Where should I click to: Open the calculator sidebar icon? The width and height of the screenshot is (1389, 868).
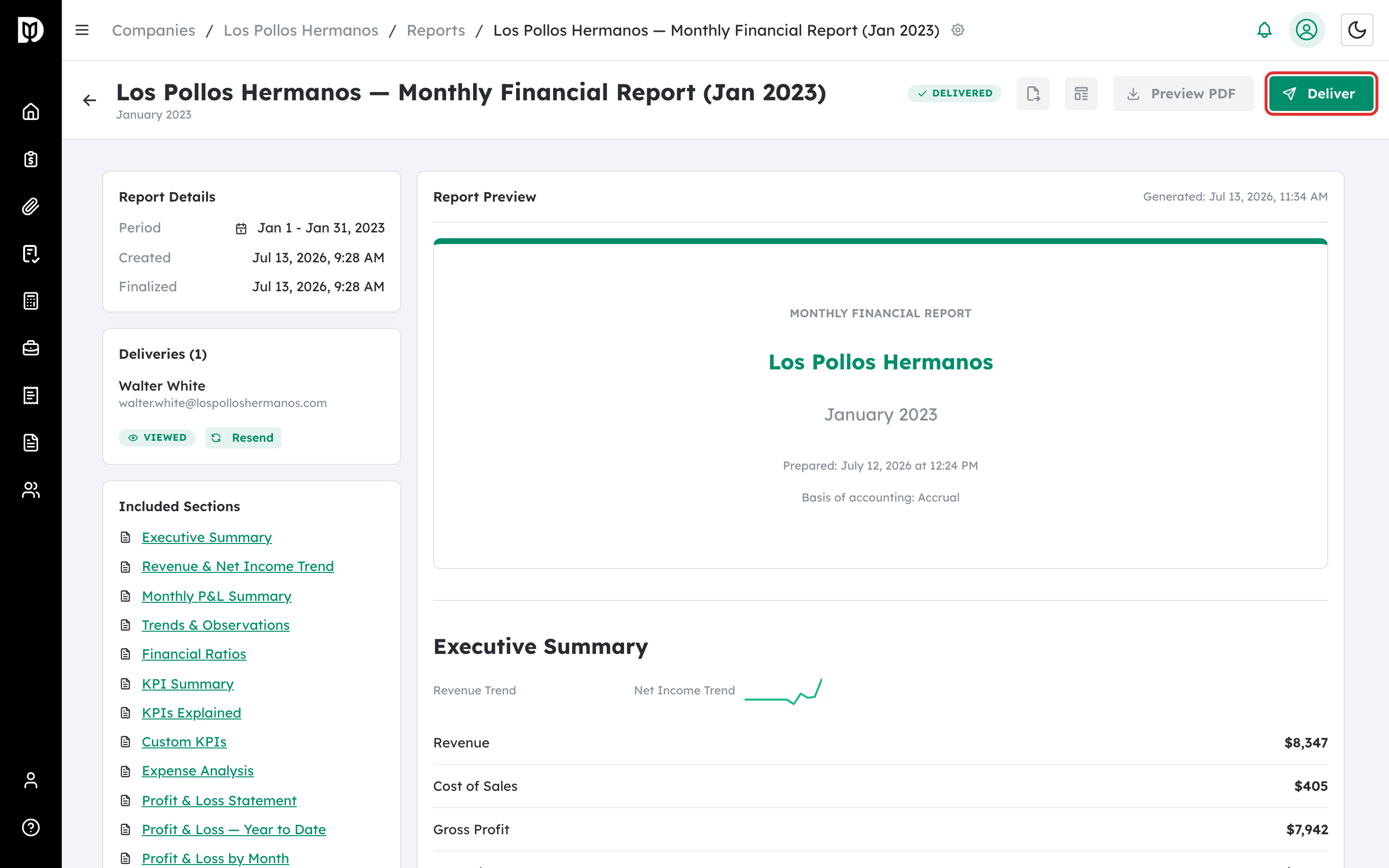[30, 301]
